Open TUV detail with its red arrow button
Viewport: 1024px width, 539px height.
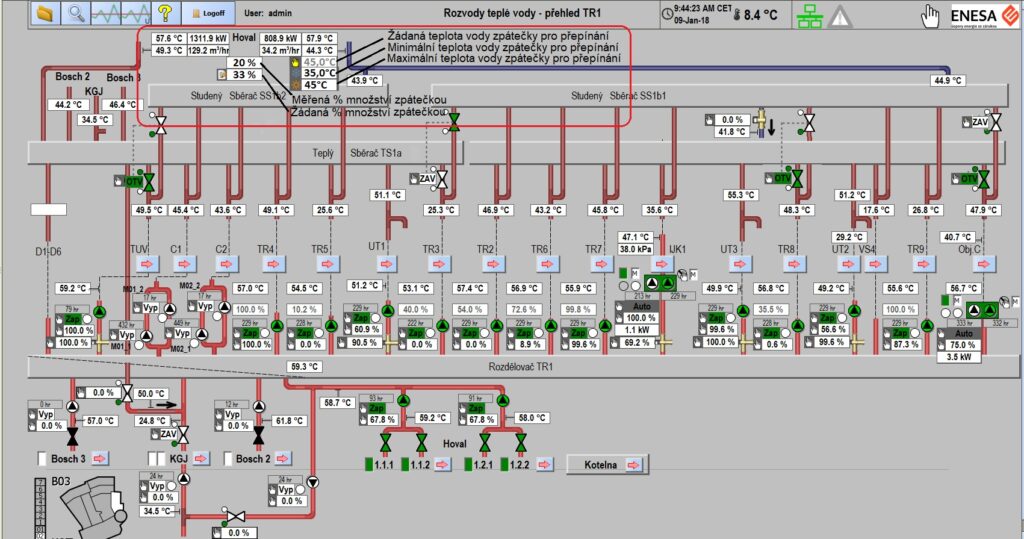[x=147, y=264]
